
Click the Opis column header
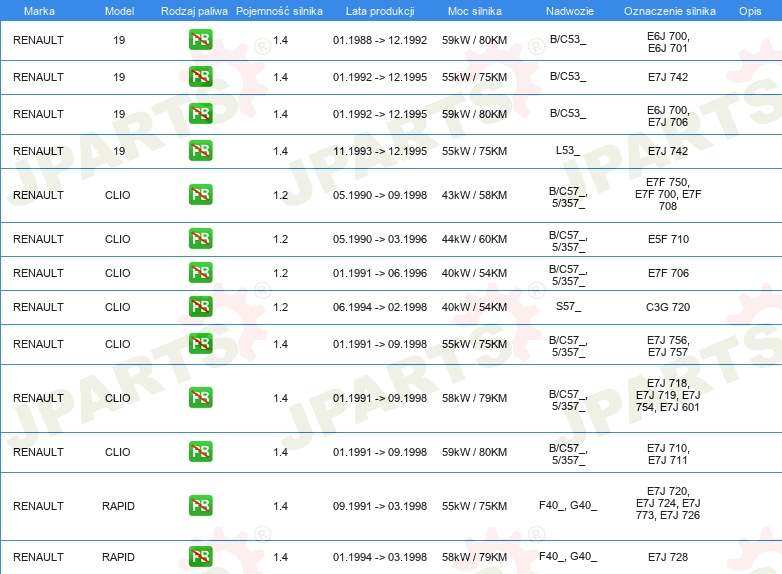750,11
